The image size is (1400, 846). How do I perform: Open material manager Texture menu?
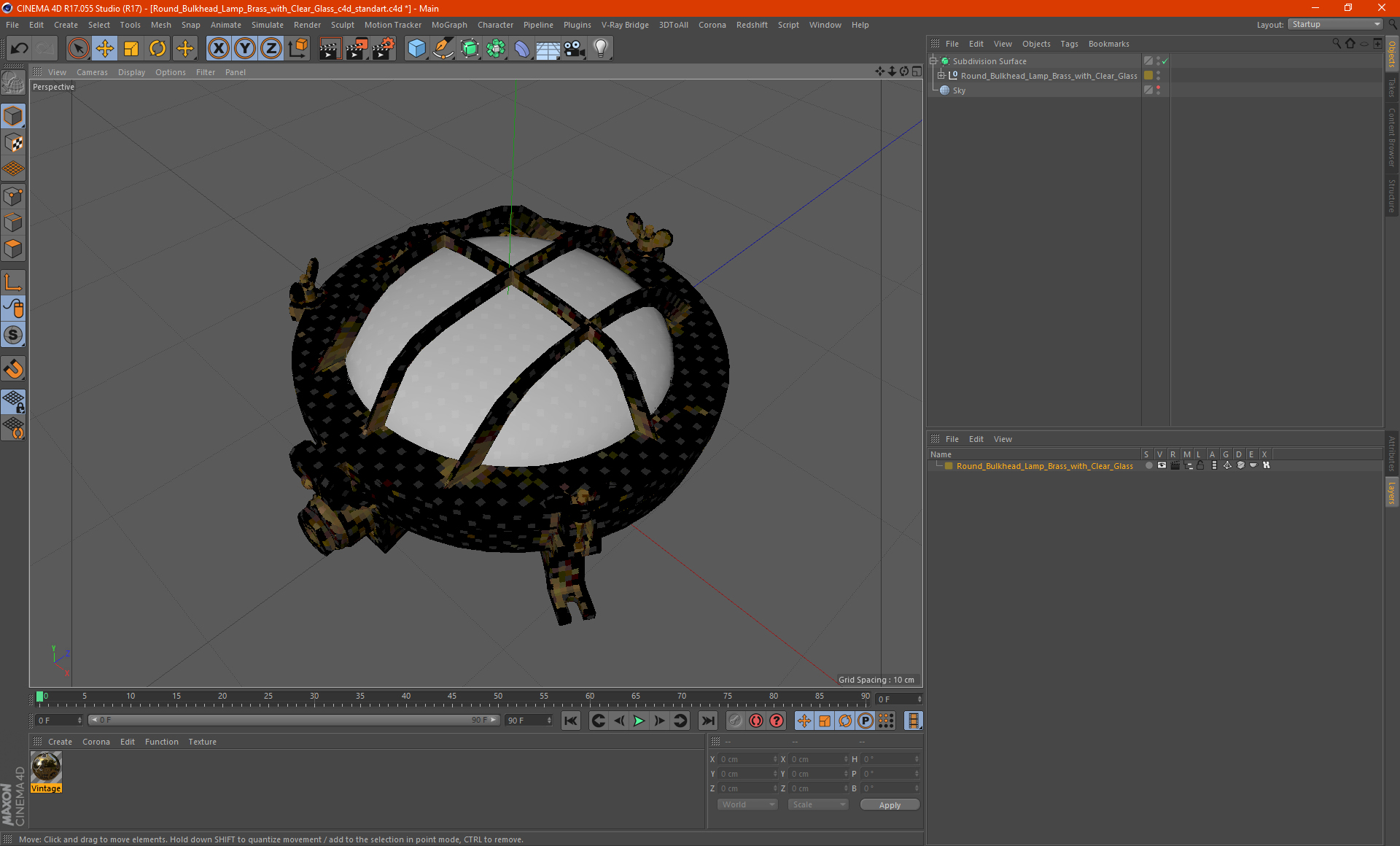pos(202,742)
